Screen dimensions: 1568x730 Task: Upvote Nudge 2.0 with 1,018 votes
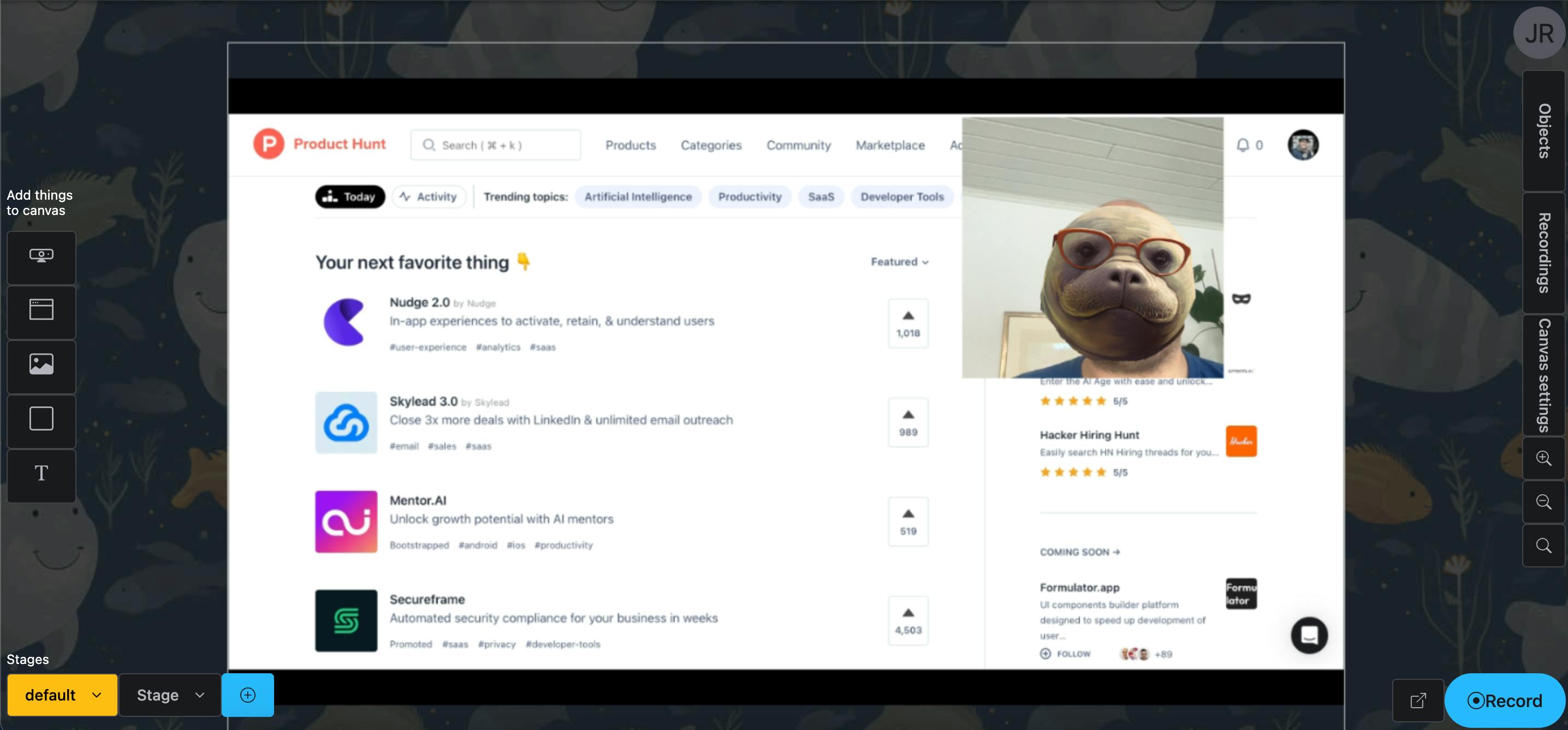coord(908,323)
